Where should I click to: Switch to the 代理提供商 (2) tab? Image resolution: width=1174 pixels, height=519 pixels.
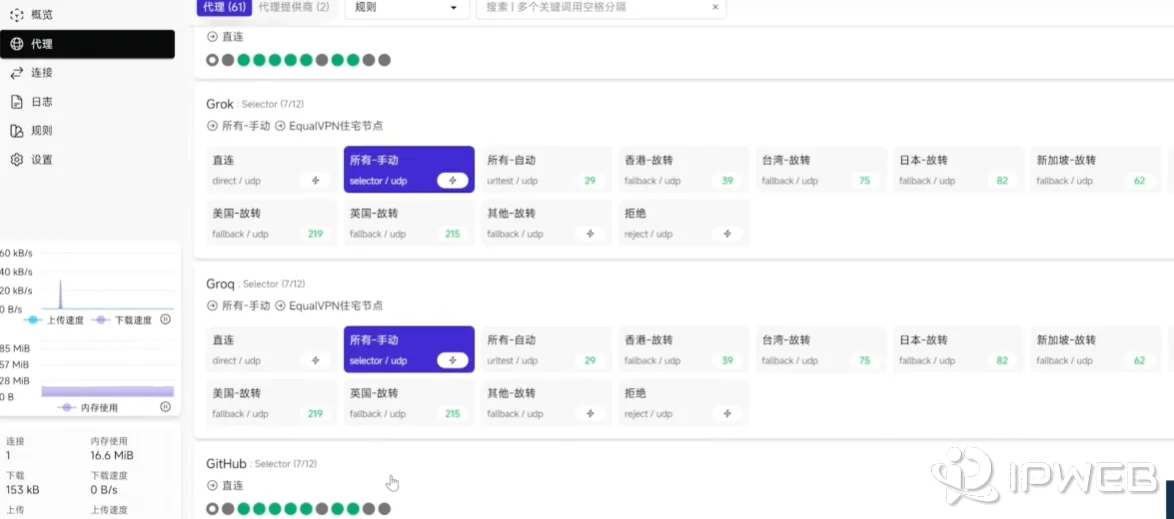pyautogui.click(x=294, y=7)
